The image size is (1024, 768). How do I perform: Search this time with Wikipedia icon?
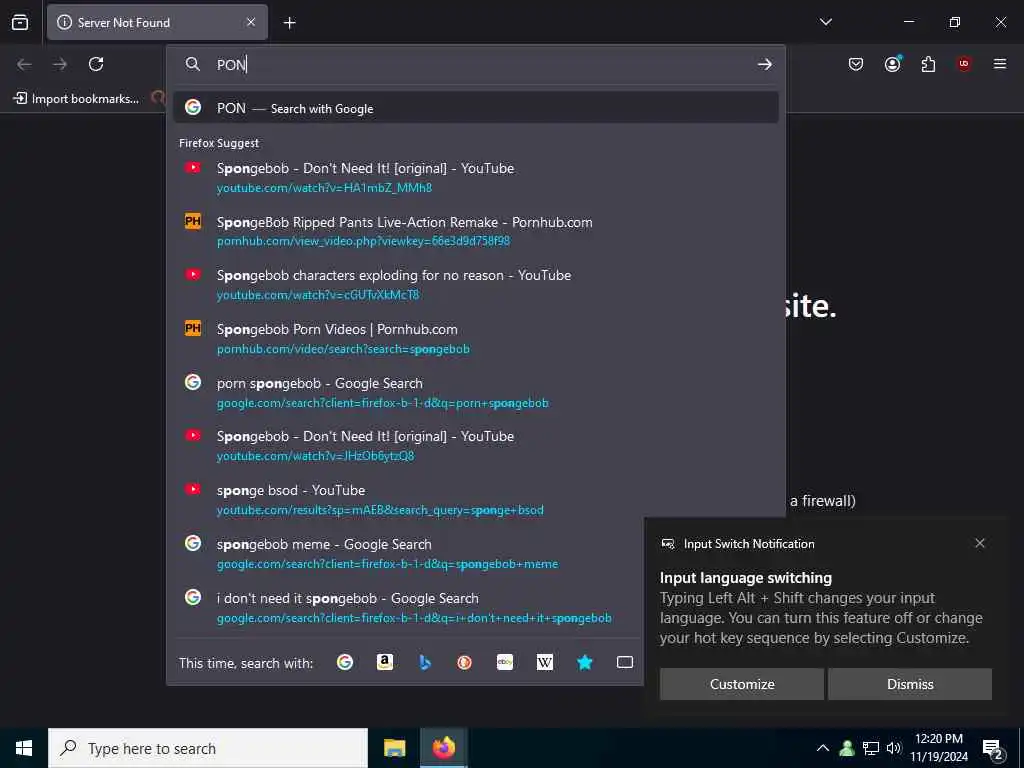point(545,662)
